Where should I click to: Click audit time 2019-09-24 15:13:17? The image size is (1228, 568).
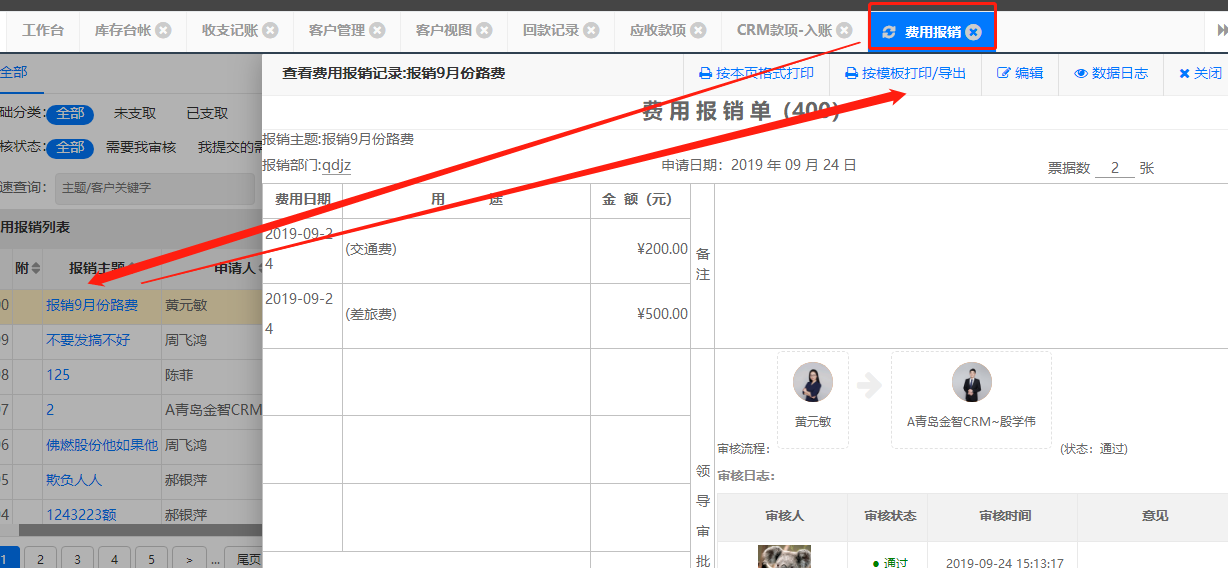click(x=1004, y=563)
